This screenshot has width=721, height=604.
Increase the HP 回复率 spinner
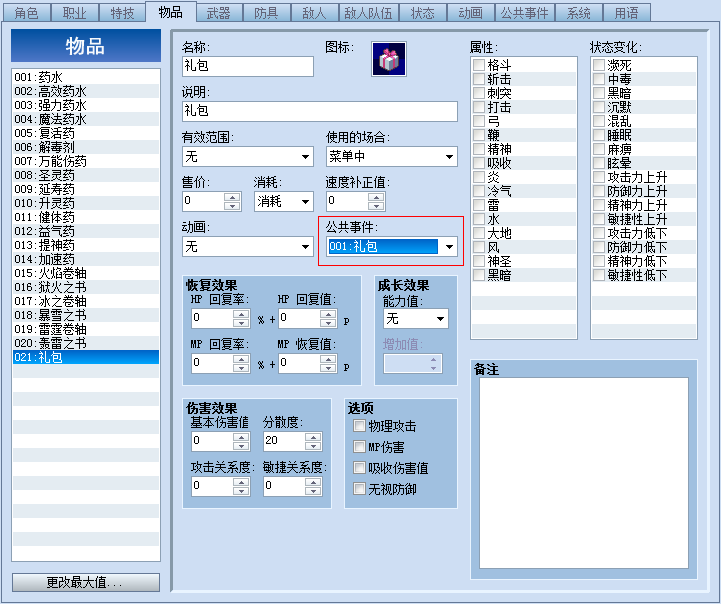pyautogui.click(x=241, y=313)
